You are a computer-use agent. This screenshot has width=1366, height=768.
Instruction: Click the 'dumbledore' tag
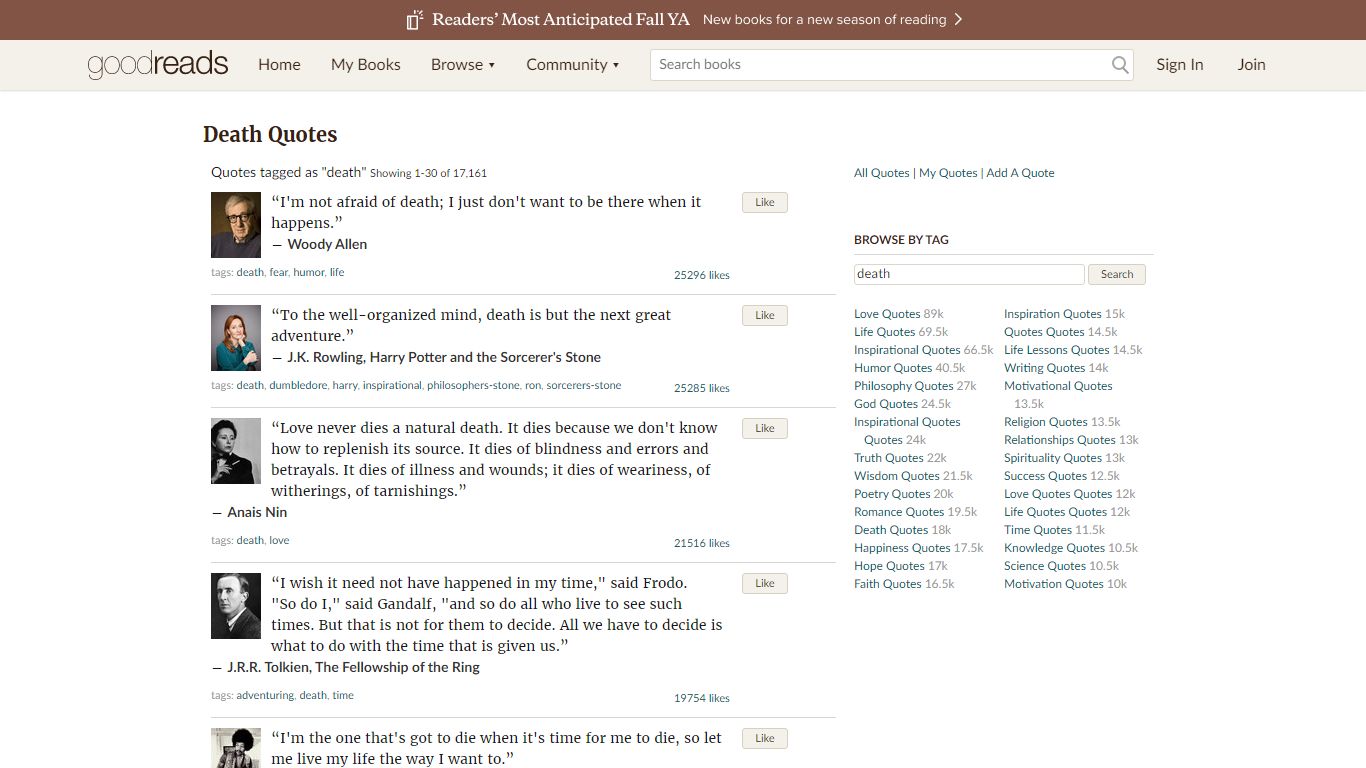pyautogui.click(x=298, y=385)
